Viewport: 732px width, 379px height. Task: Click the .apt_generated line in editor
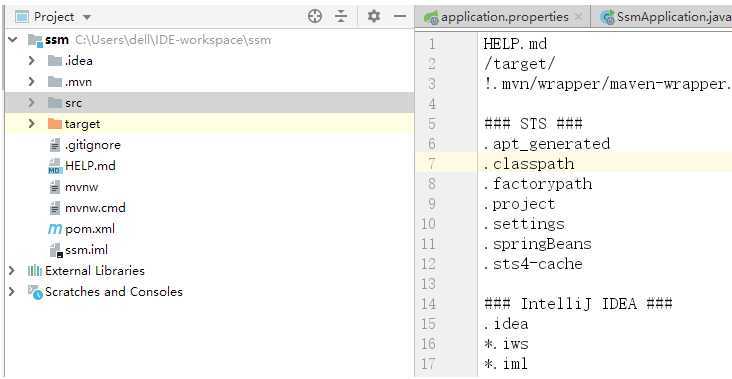547,144
